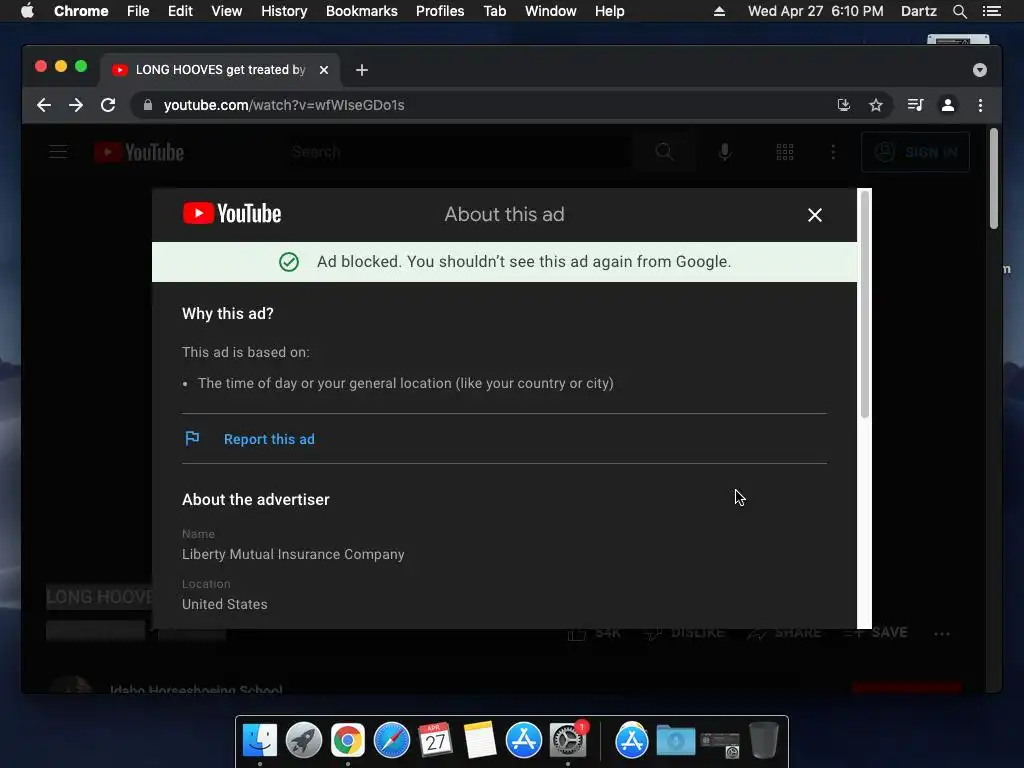Click the voice search microphone icon
The height and width of the screenshot is (768, 1024).
(724, 152)
